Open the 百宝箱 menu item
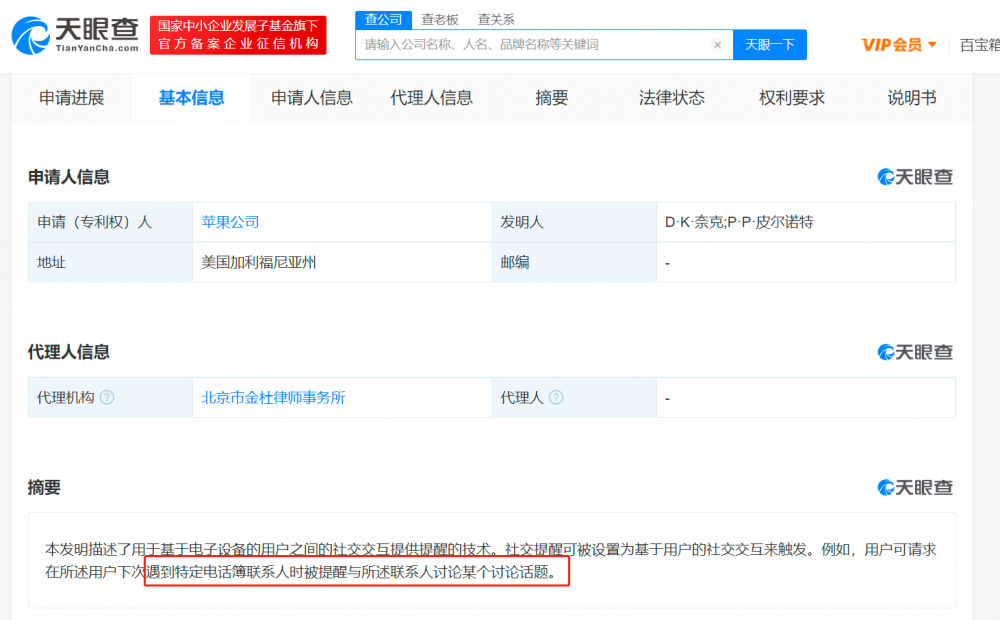1000x620 pixels. (x=980, y=45)
